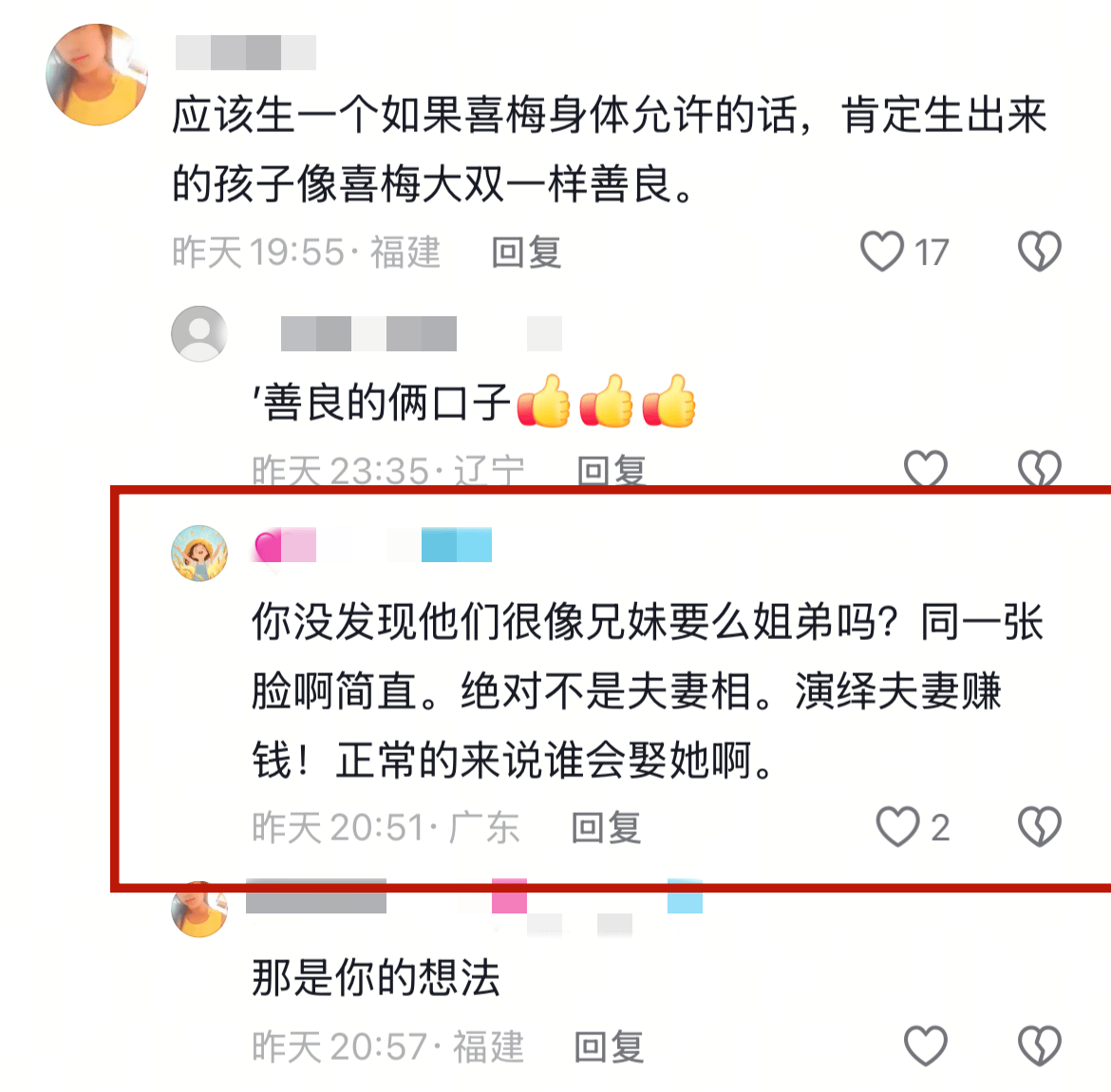This screenshot has width=1111, height=1092.
Task: Open the gray default avatar profile
Action: point(199,333)
